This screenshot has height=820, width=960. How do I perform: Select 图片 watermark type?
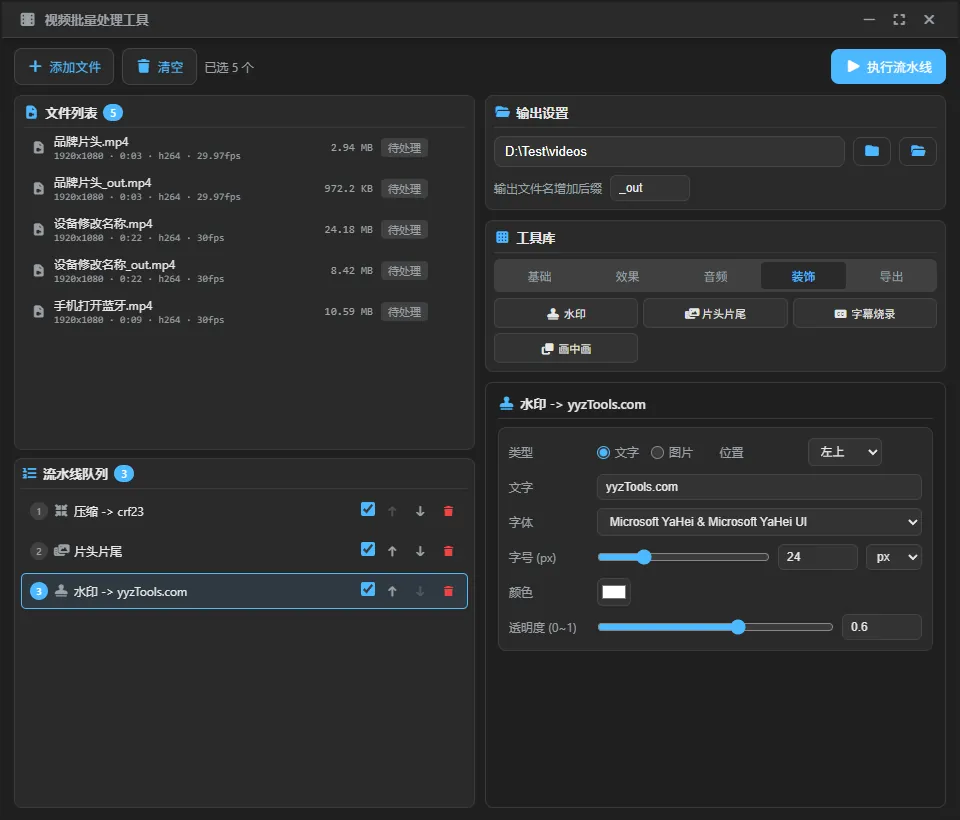[657, 453]
